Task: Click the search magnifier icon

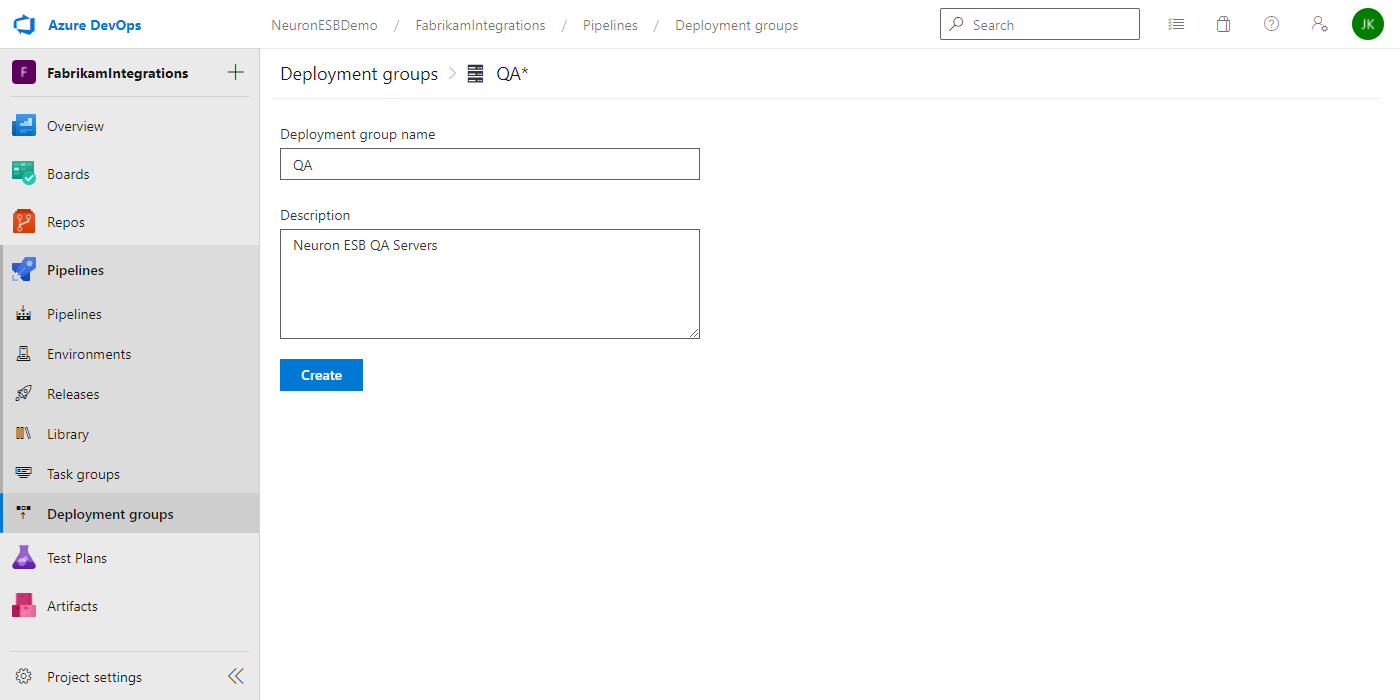Action: [x=957, y=24]
